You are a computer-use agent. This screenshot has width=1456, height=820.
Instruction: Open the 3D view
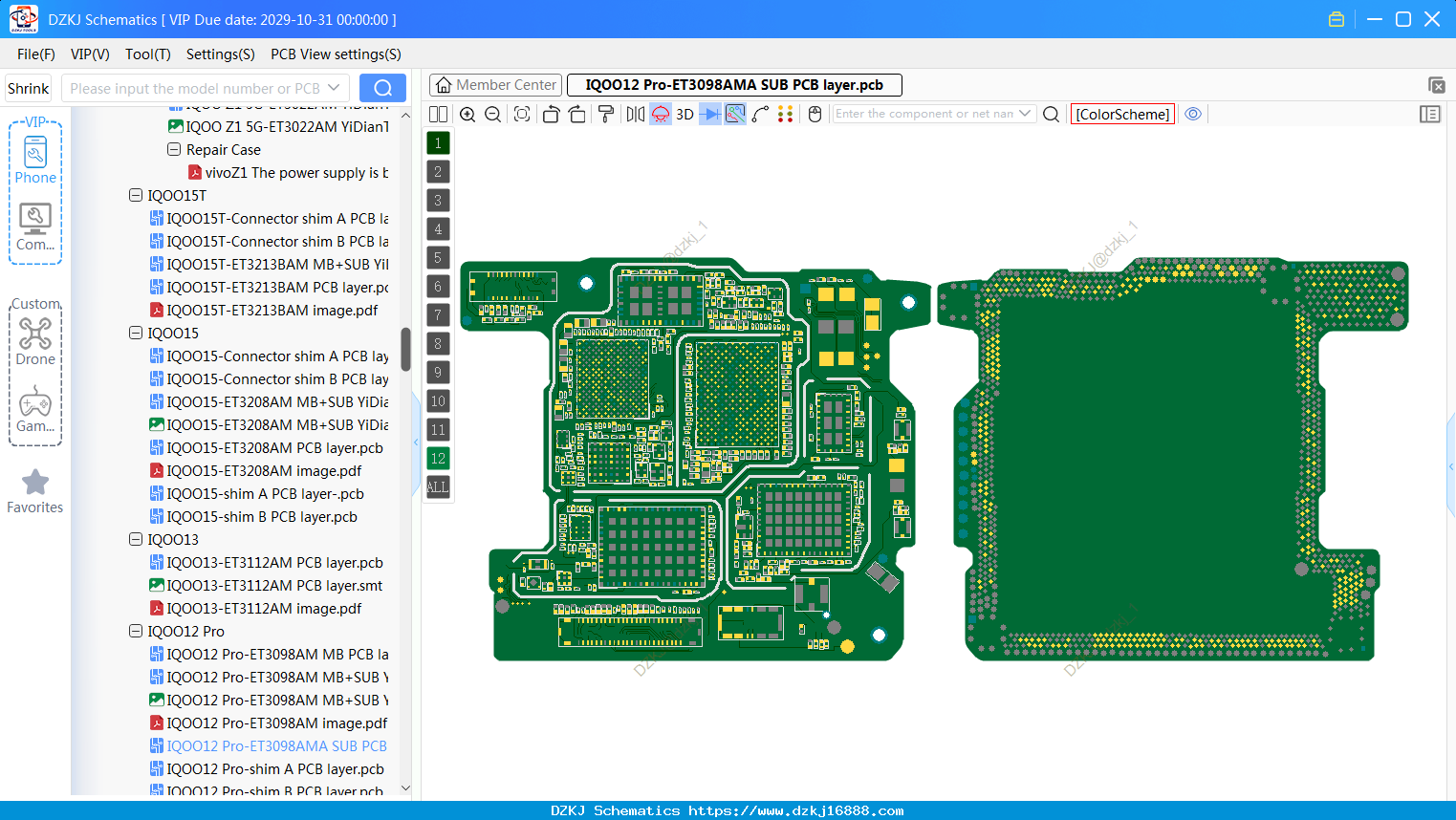(x=685, y=114)
